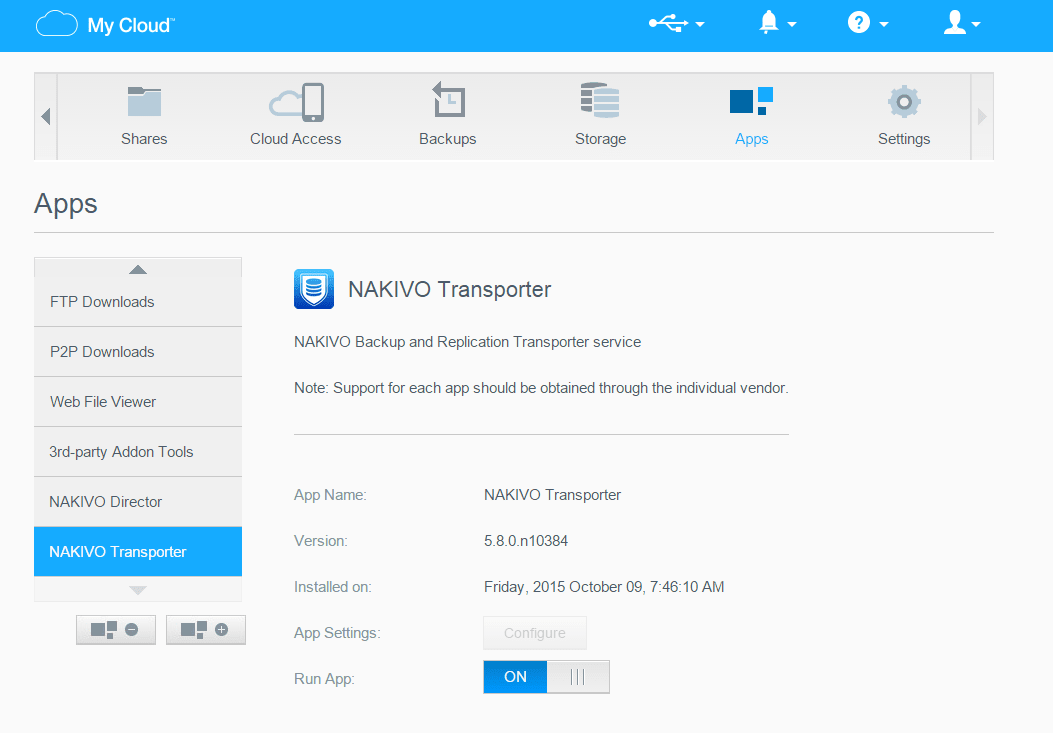Go to the Cloud Access tab label
The width and height of the screenshot is (1053, 733).
point(295,139)
